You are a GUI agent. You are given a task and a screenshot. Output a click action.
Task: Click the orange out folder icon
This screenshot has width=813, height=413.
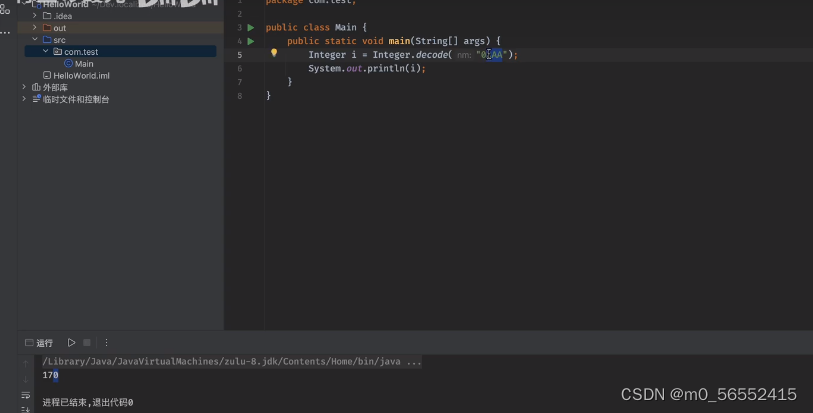[47, 27]
